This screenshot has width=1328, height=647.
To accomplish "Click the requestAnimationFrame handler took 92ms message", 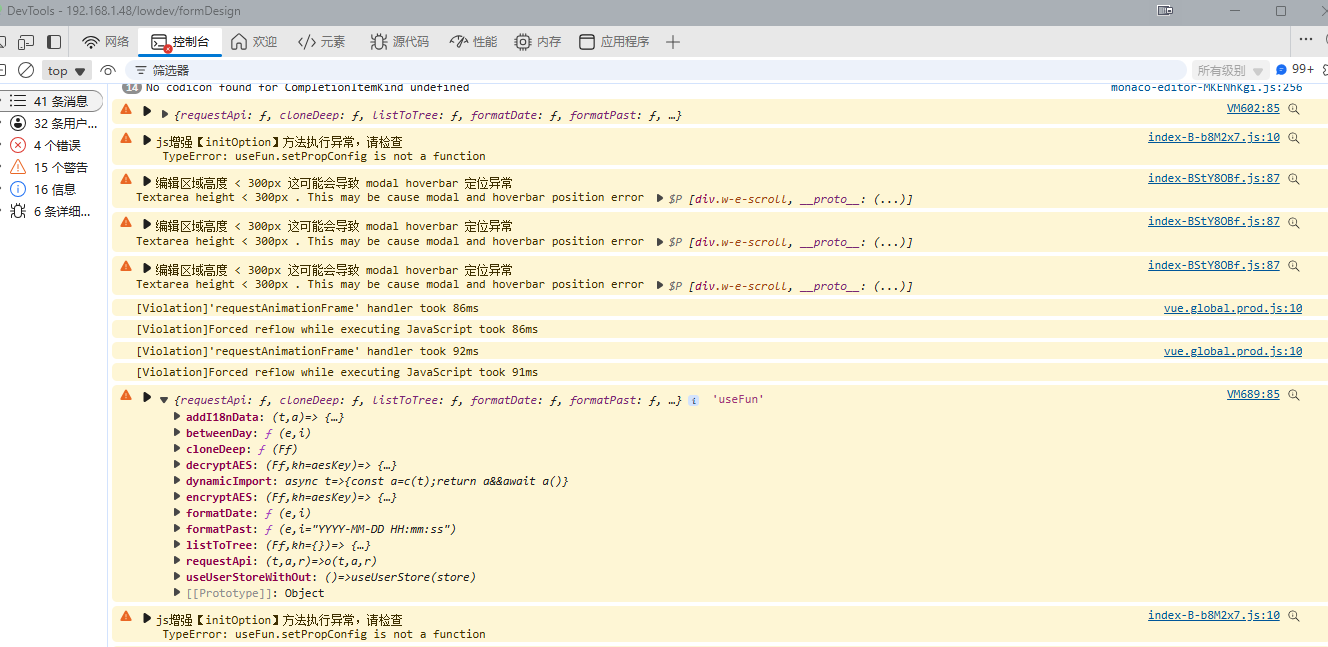I will (307, 351).
